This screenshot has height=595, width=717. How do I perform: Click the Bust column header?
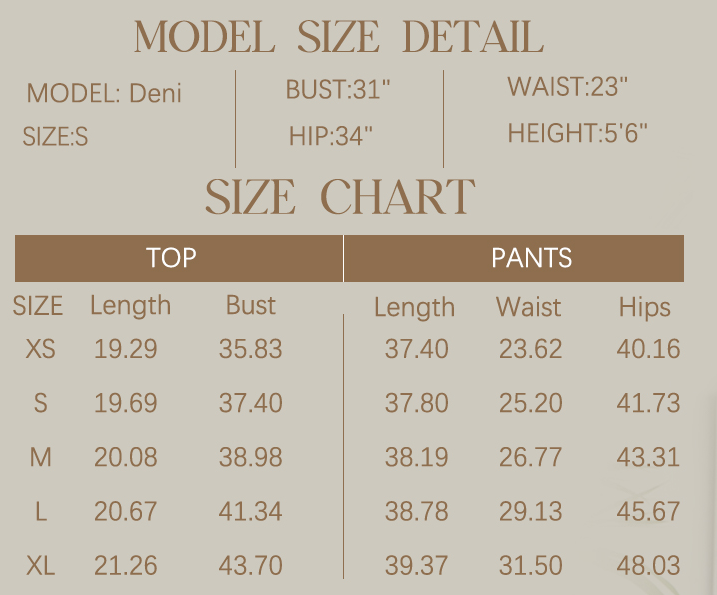click(x=250, y=305)
